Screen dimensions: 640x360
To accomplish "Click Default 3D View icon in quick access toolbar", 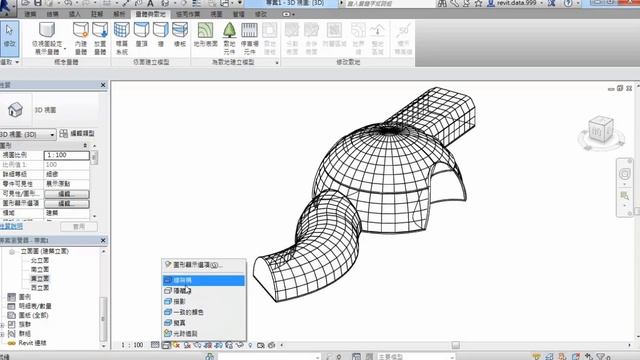I will [165, 4].
